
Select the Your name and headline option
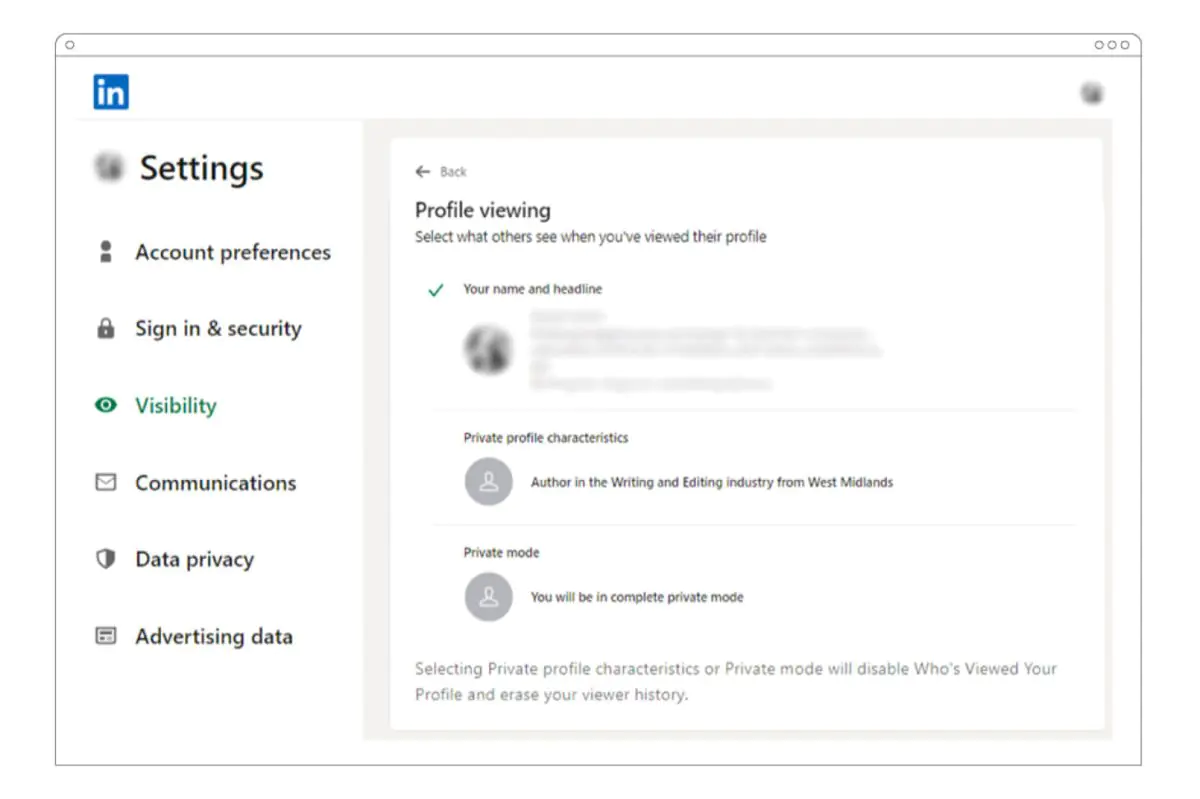coord(532,289)
